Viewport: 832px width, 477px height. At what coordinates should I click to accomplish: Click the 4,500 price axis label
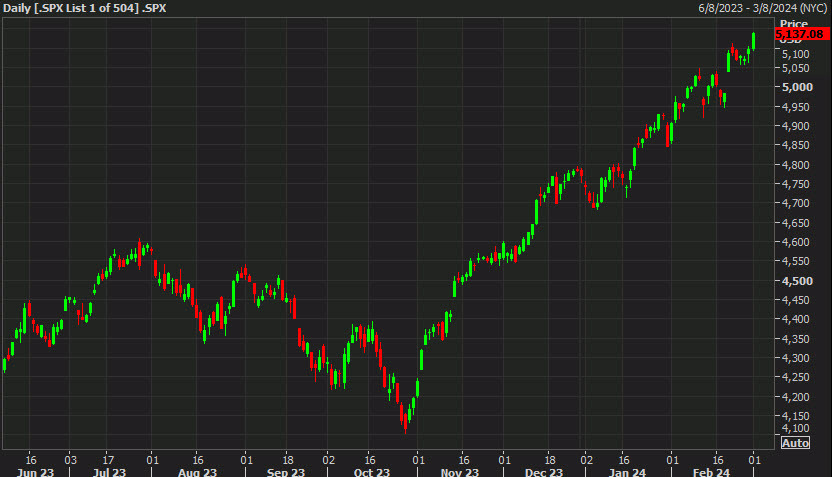click(x=797, y=281)
